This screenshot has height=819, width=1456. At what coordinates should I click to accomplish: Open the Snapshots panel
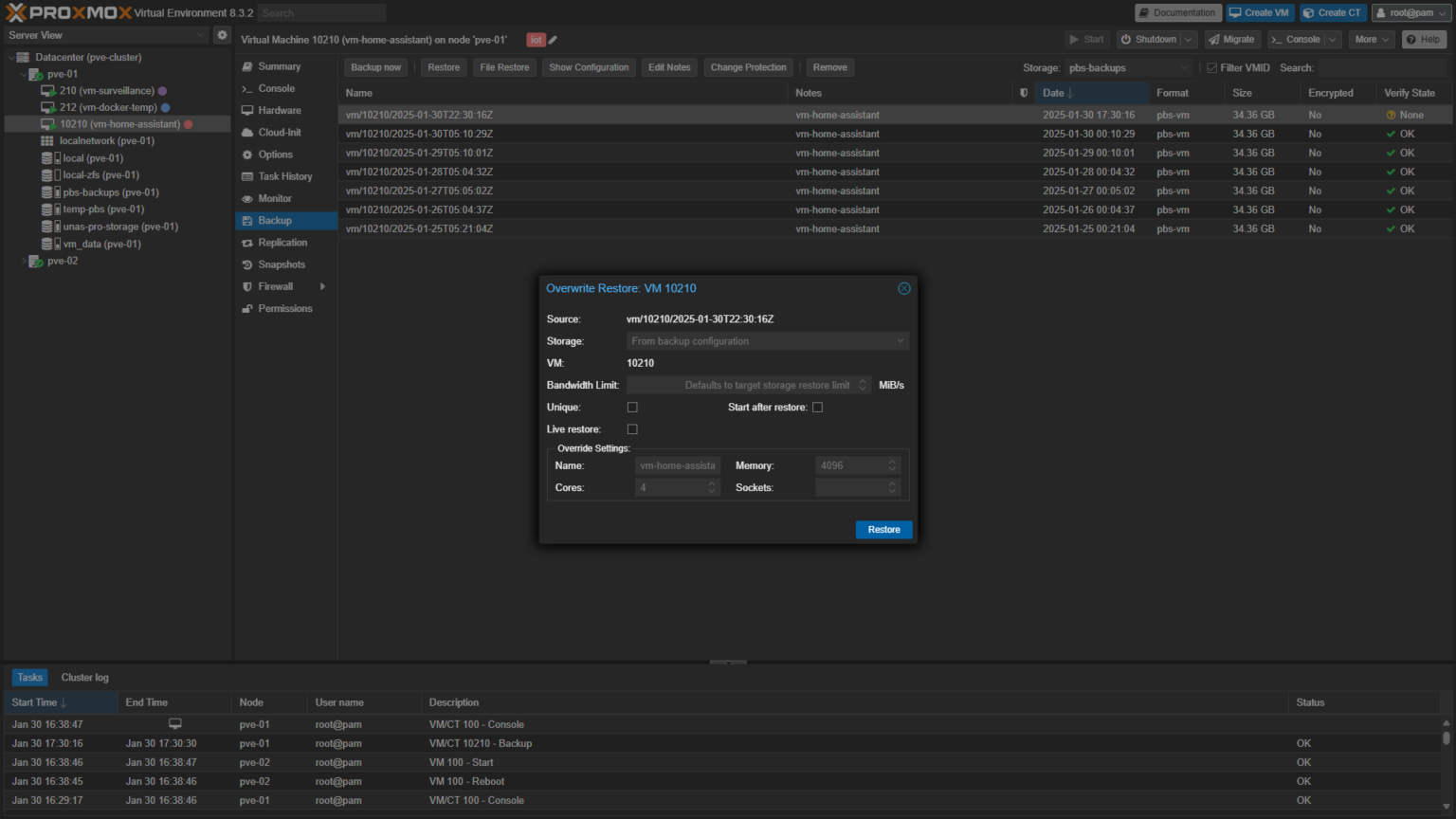[x=282, y=264]
